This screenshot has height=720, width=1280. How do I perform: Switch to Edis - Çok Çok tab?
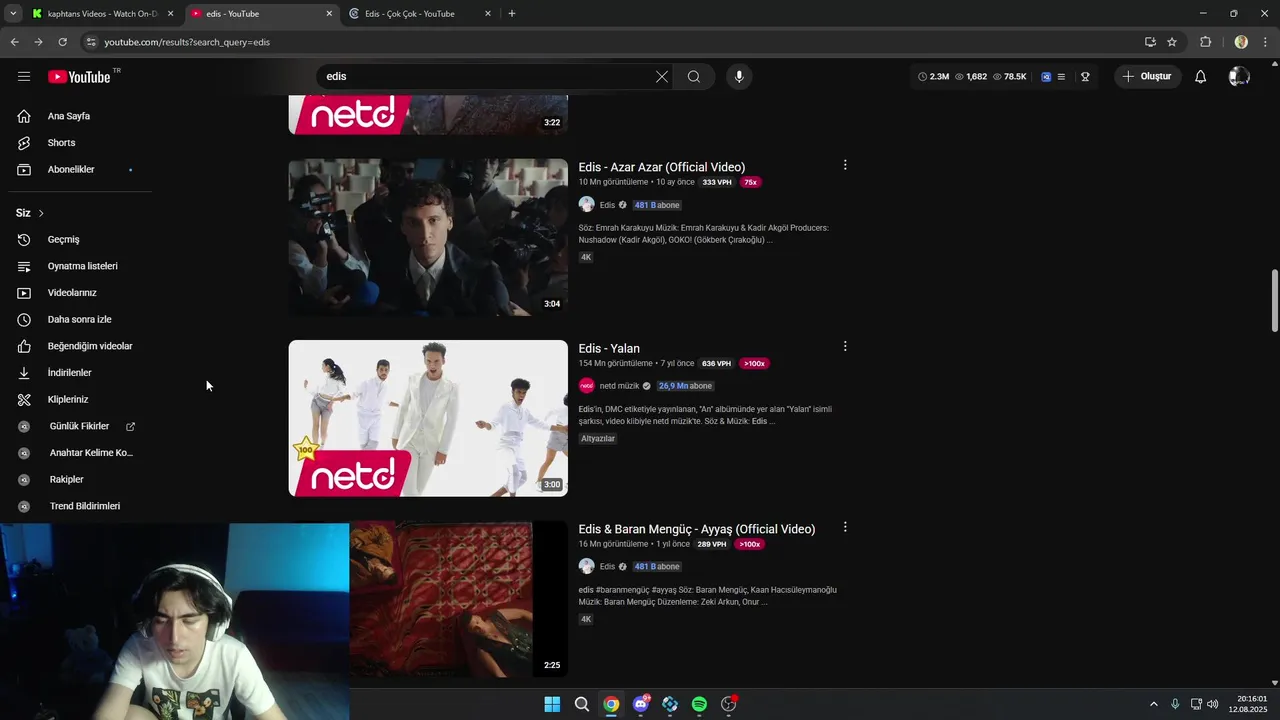(x=420, y=14)
